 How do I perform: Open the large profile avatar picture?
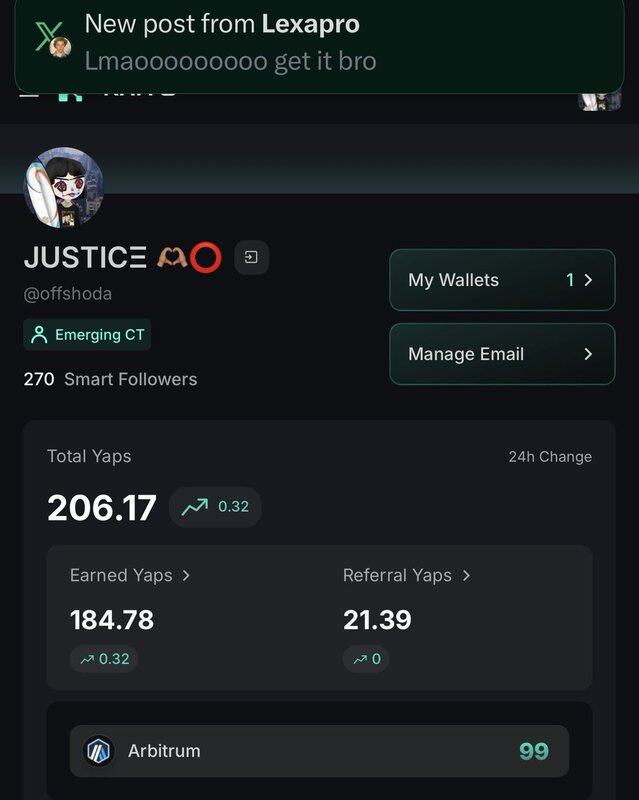(x=63, y=188)
